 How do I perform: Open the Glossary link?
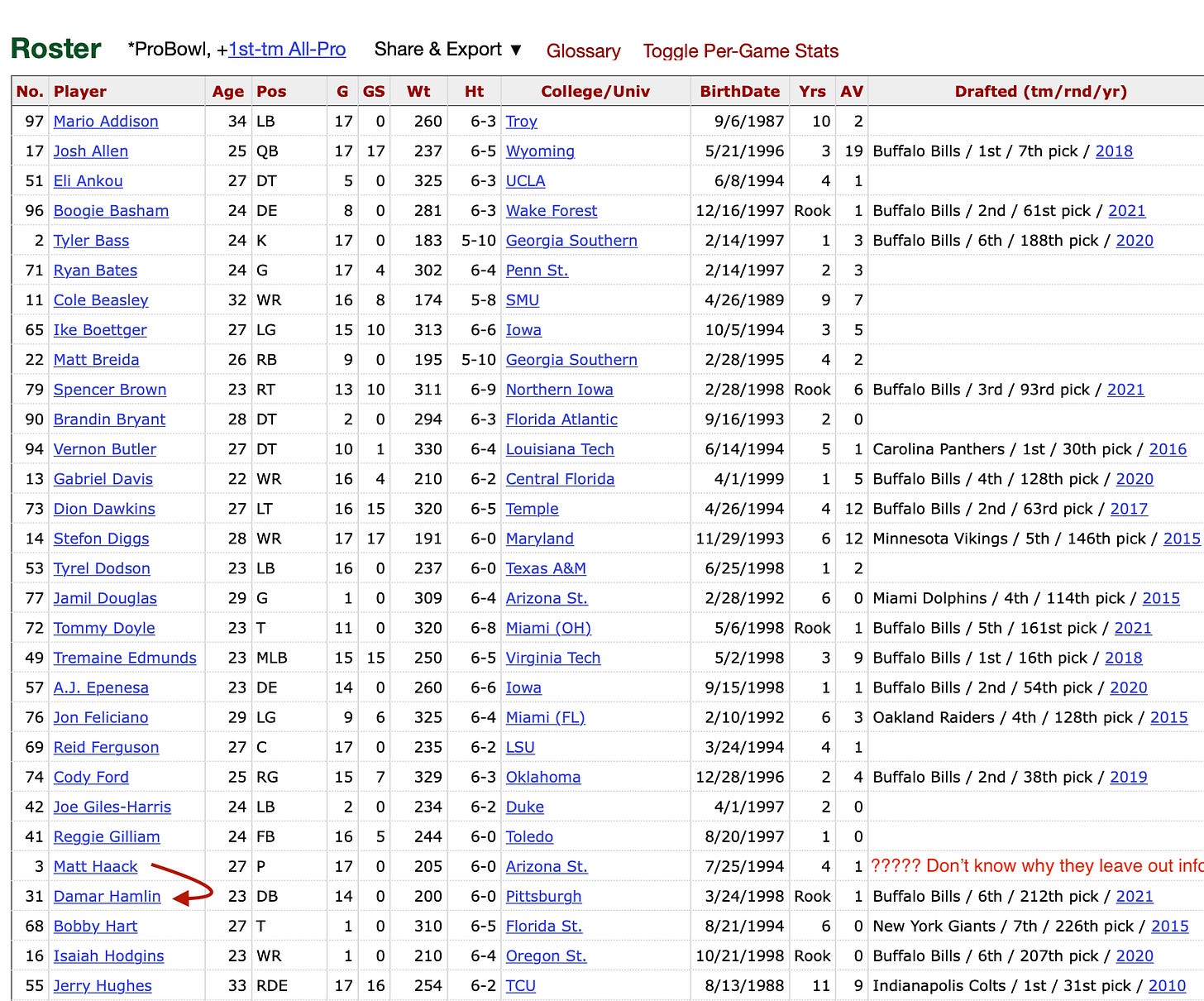pos(583,51)
